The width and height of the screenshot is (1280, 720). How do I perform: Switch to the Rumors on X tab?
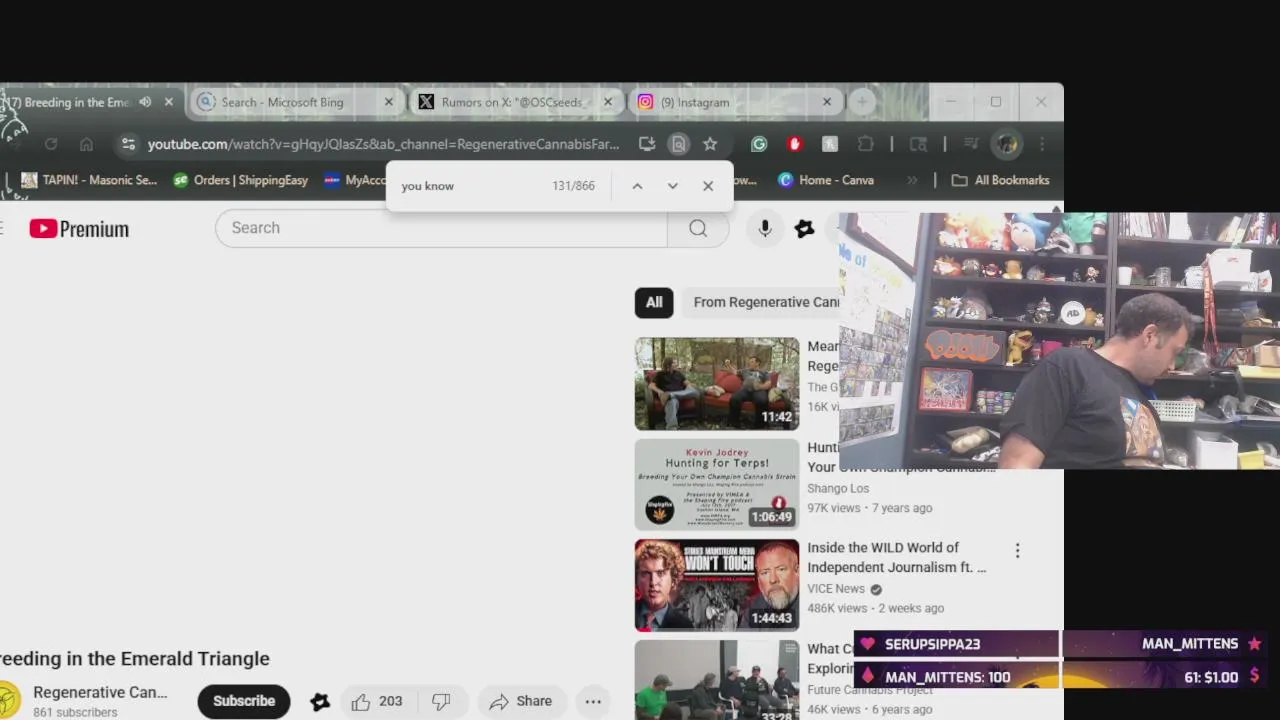tap(514, 102)
